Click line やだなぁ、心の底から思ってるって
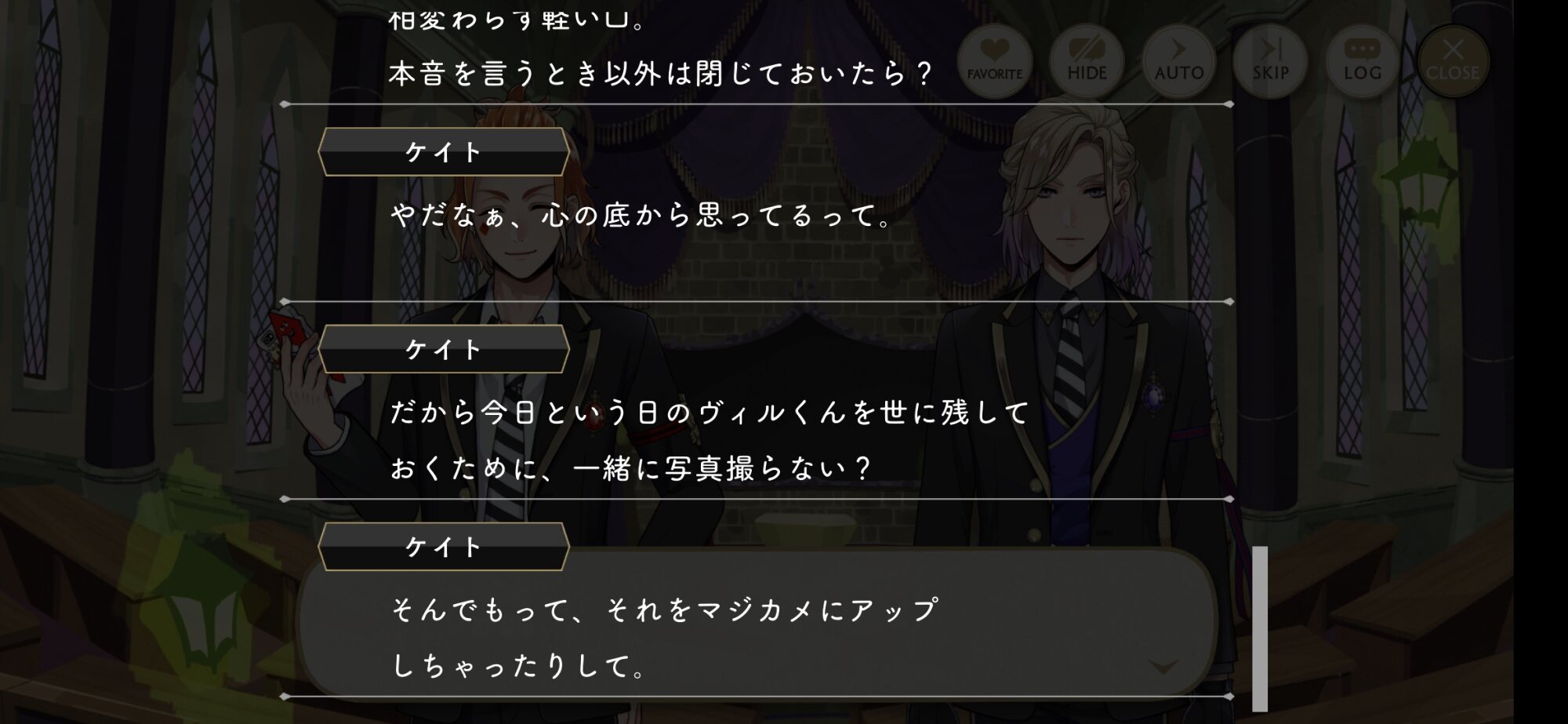This screenshot has width=1568, height=724. tap(641, 215)
